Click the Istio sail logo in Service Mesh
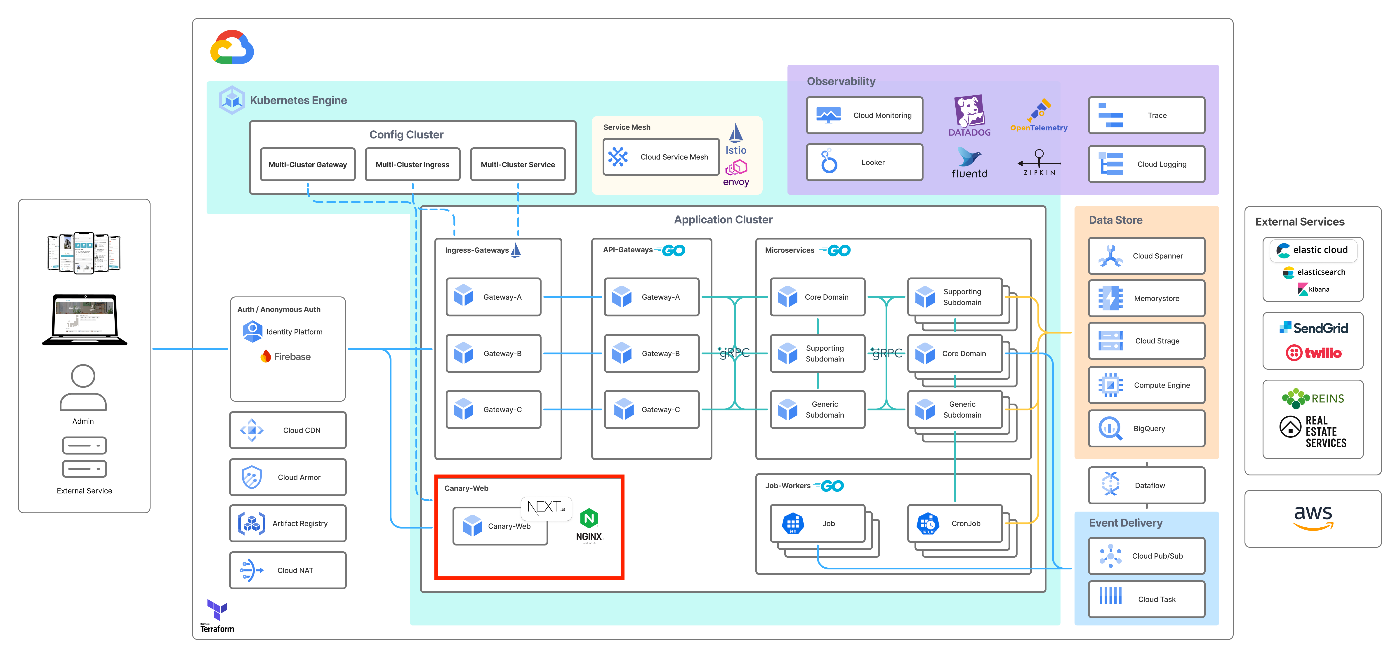 (x=736, y=133)
